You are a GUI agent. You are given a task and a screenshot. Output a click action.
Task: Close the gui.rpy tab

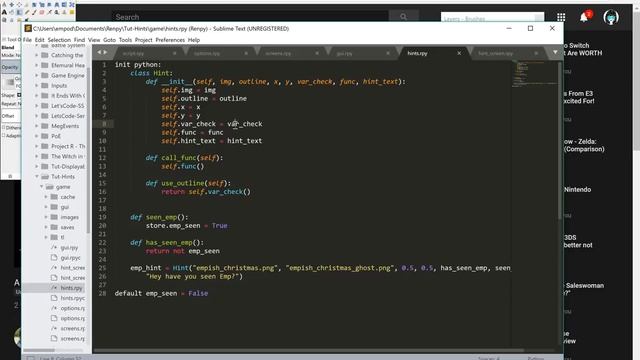point(388,53)
